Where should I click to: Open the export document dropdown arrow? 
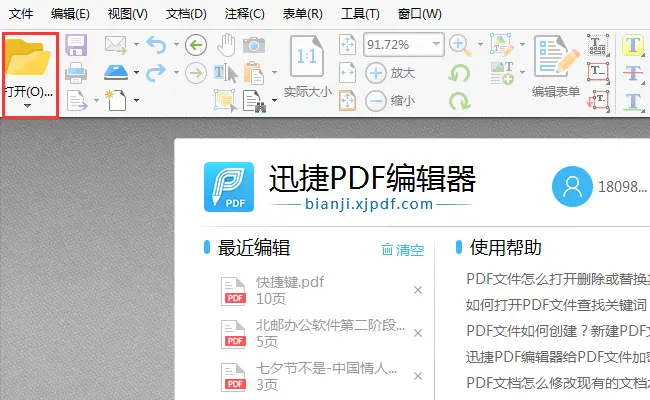coord(96,100)
